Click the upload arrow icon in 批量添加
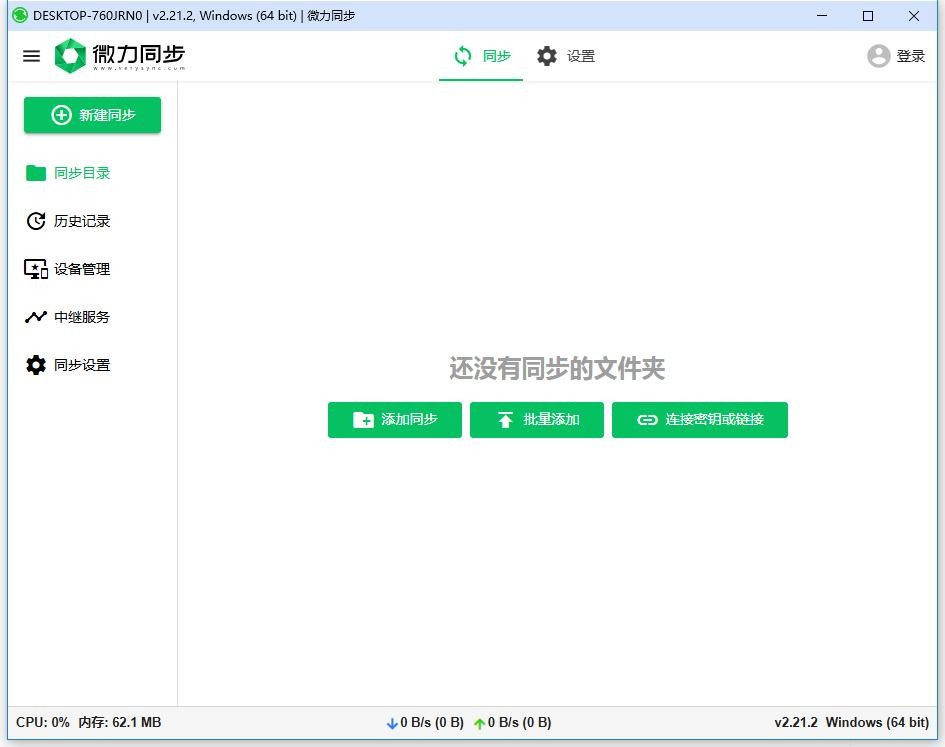 point(505,420)
